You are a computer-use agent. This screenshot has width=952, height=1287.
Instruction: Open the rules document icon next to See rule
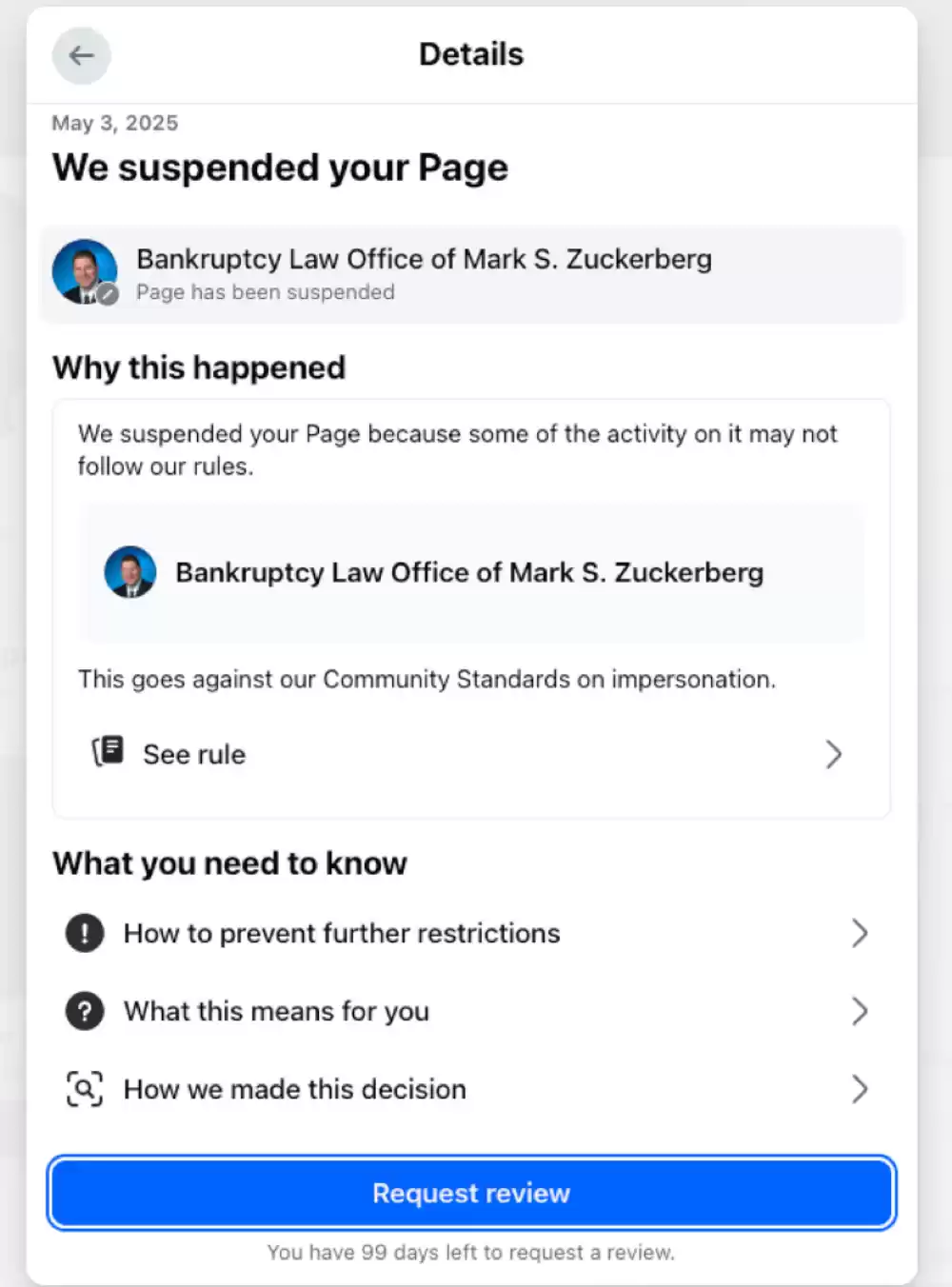click(108, 751)
